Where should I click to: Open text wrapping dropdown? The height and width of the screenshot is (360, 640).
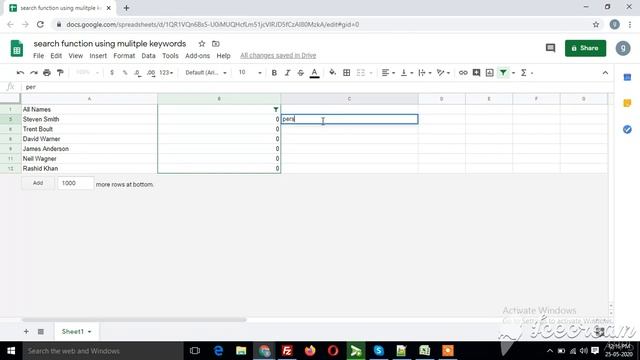pos(425,73)
